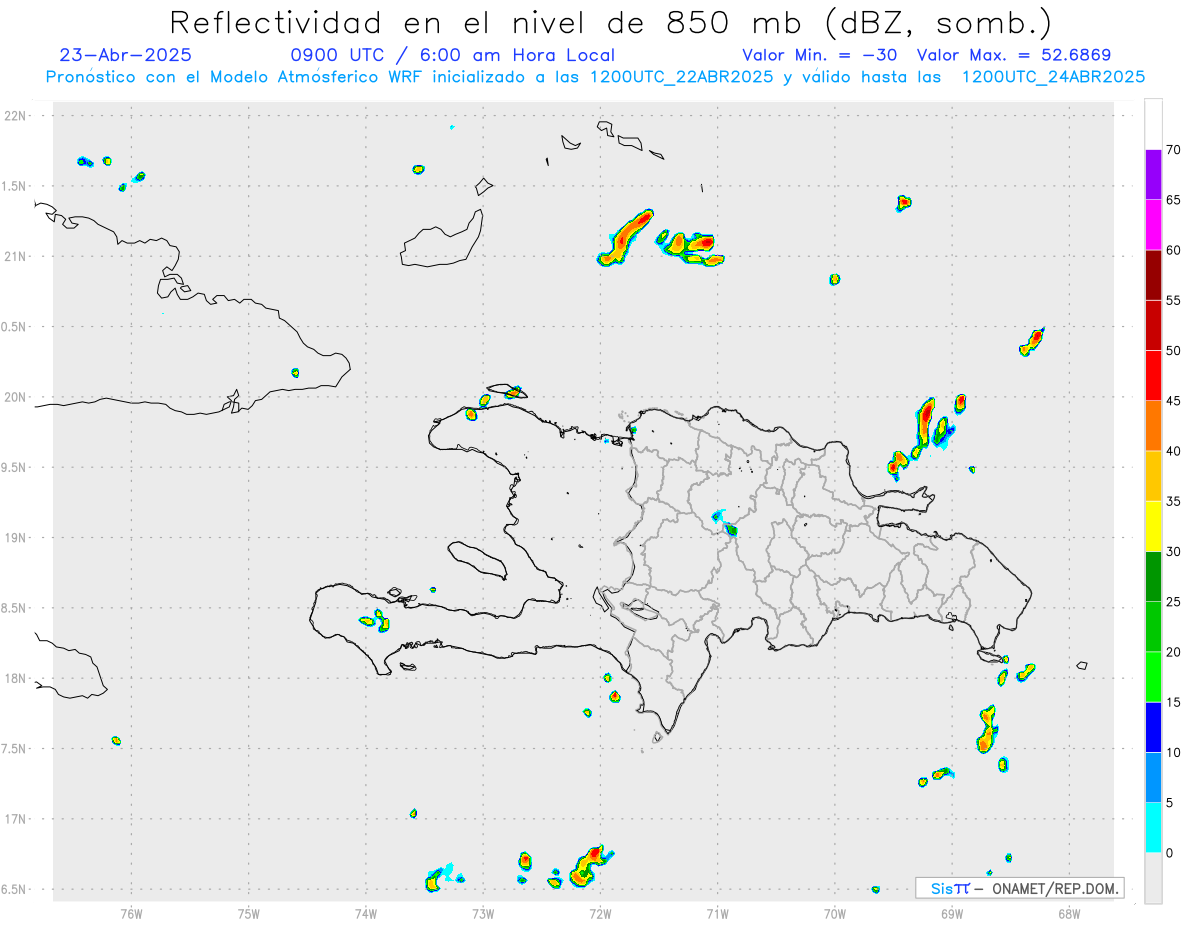The width and height of the screenshot is (1200, 927).
Task: Click the colorbar label '50'
Action: [1174, 351]
